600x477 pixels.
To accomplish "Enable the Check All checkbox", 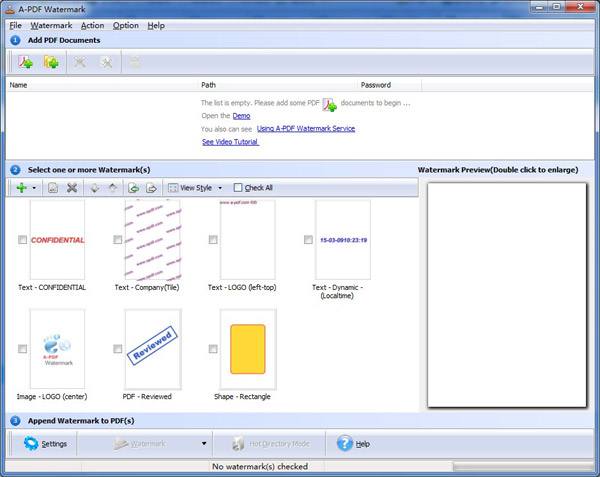I will tap(238, 187).
